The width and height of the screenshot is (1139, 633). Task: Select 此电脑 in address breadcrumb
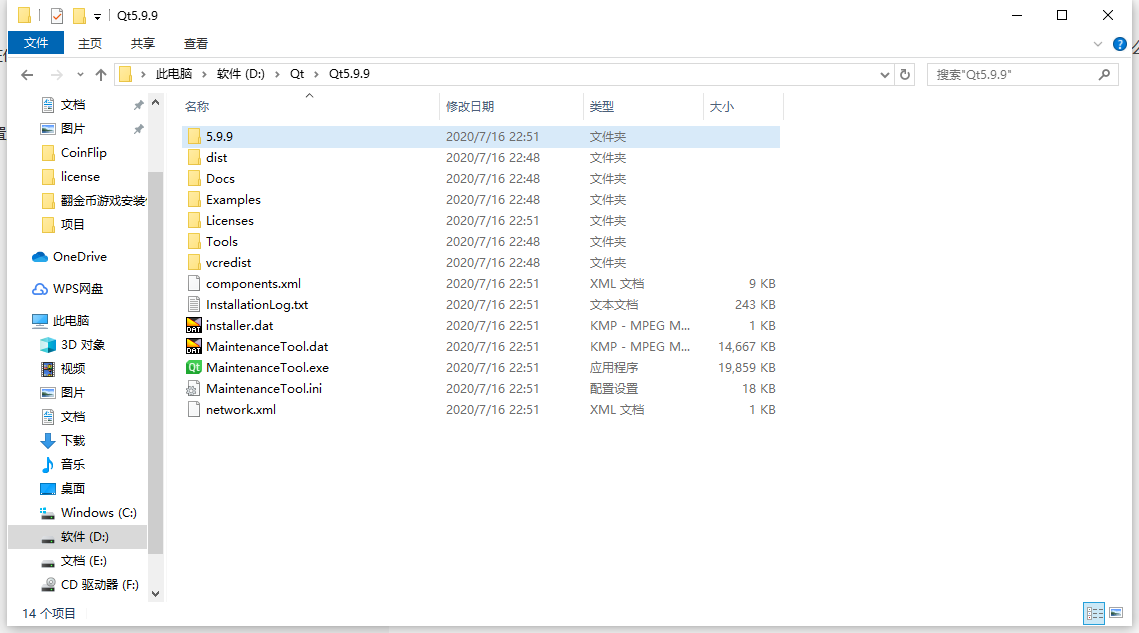click(x=174, y=74)
